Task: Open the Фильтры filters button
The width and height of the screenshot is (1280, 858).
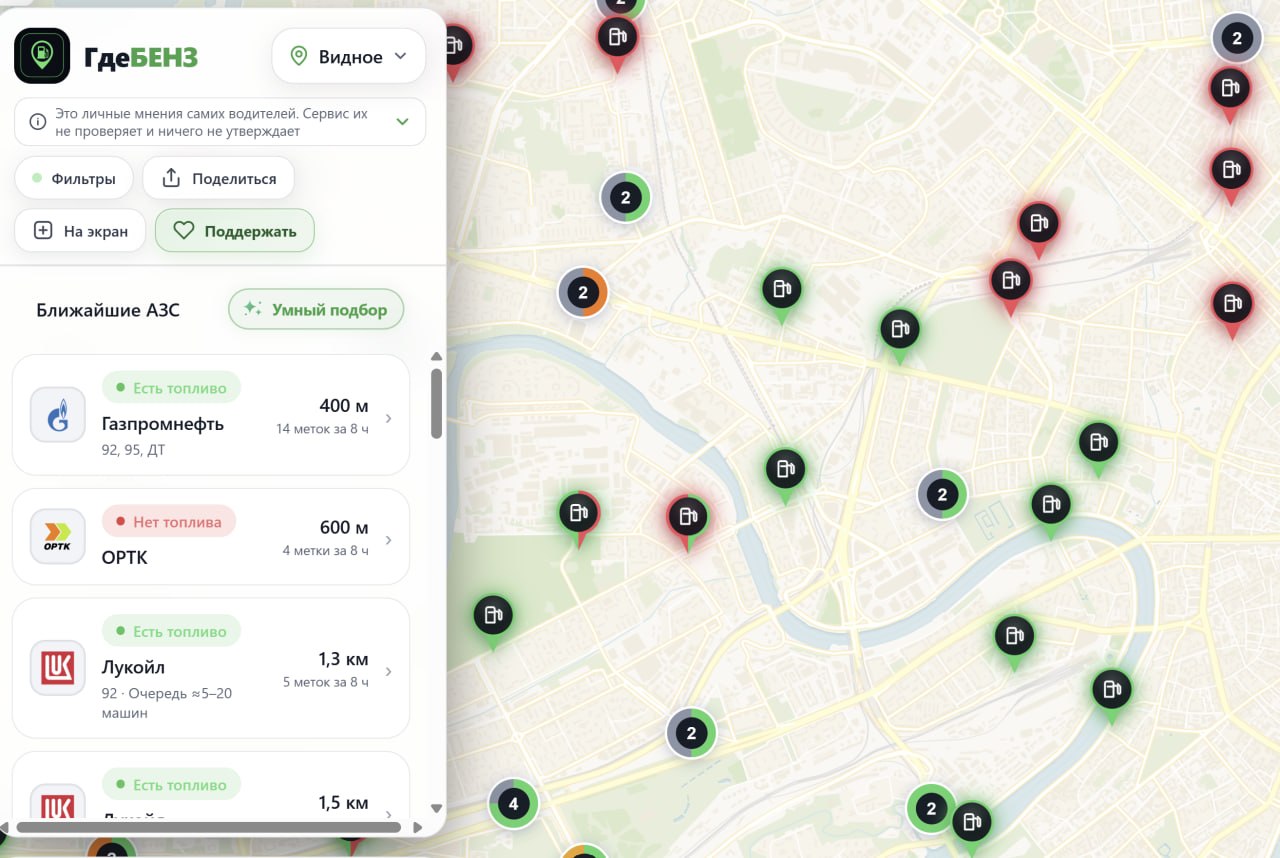Action: [74, 179]
